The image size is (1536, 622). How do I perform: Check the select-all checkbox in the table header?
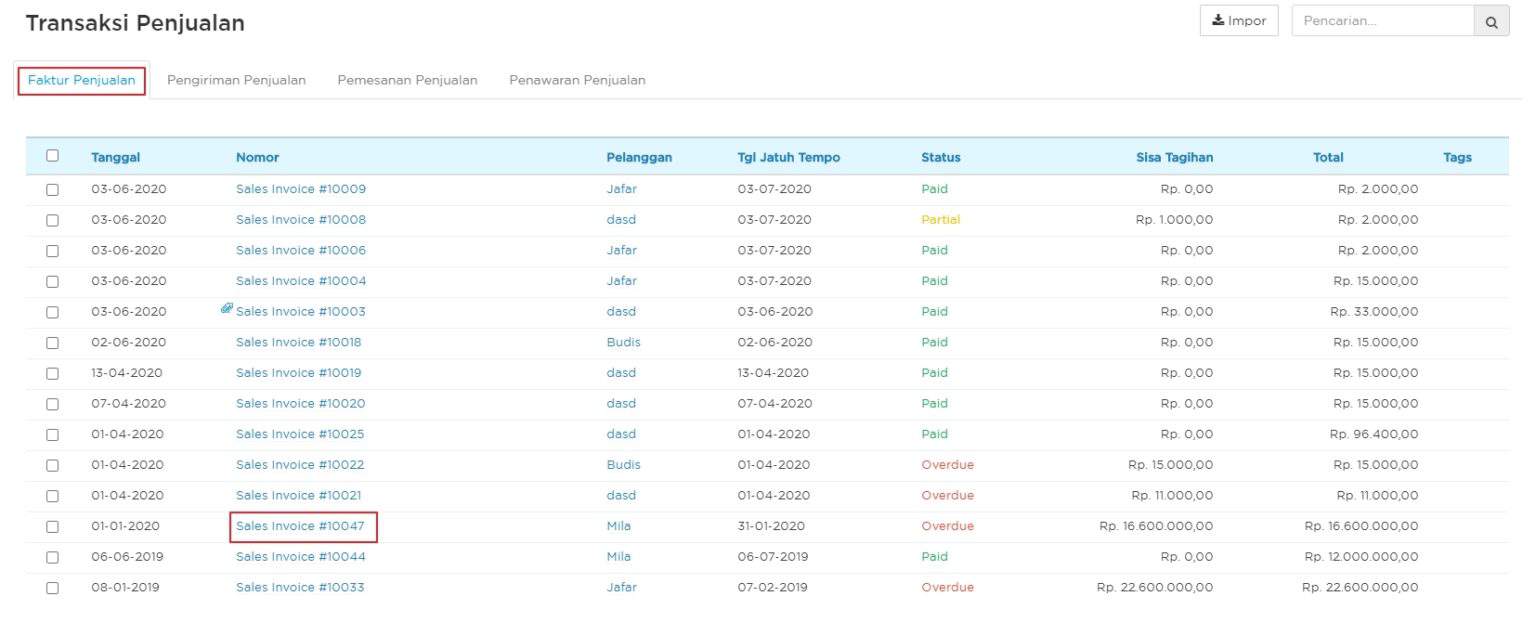pyautogui.click(x=51, y=156)
